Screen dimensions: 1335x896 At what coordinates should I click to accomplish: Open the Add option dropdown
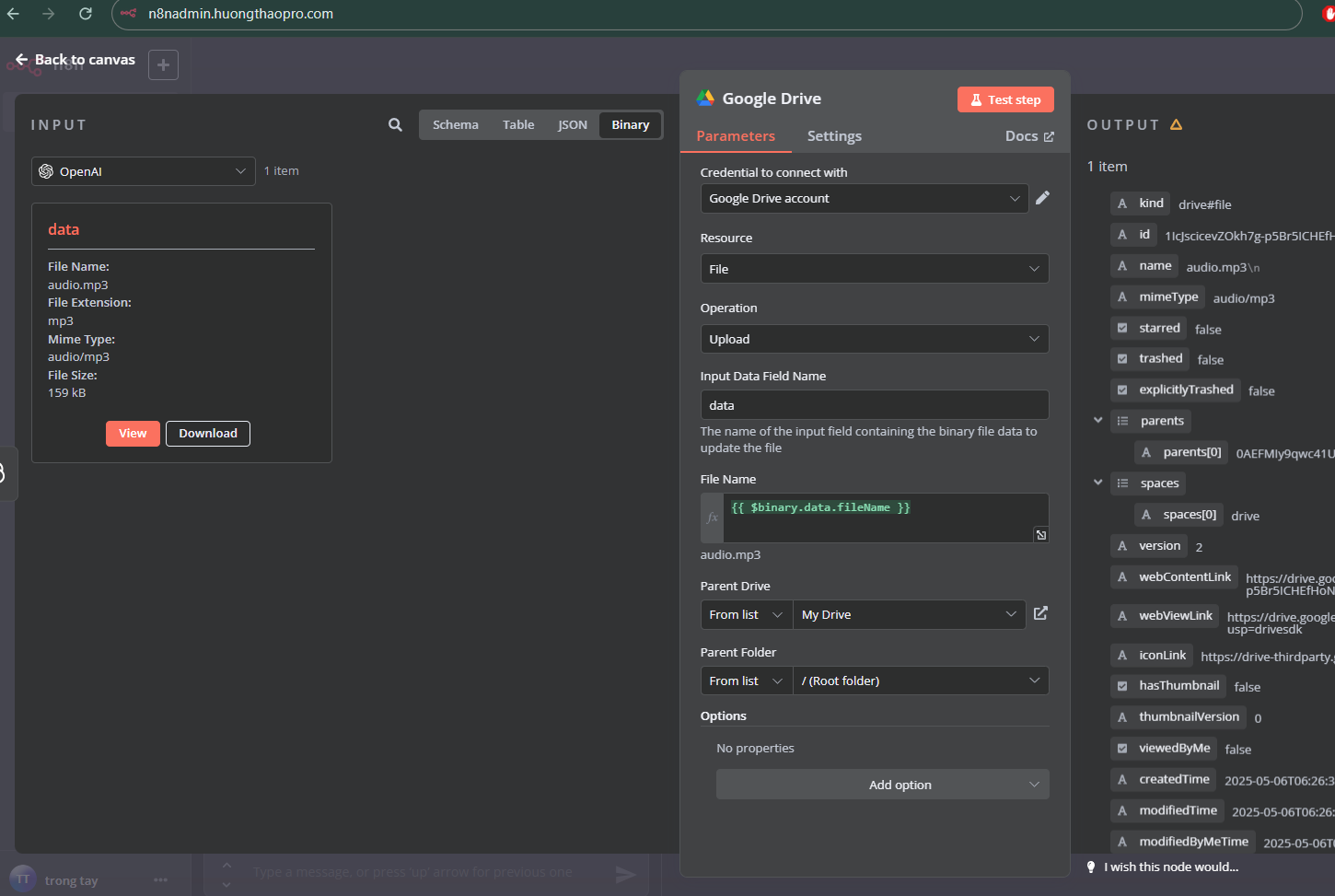point(883,785)
